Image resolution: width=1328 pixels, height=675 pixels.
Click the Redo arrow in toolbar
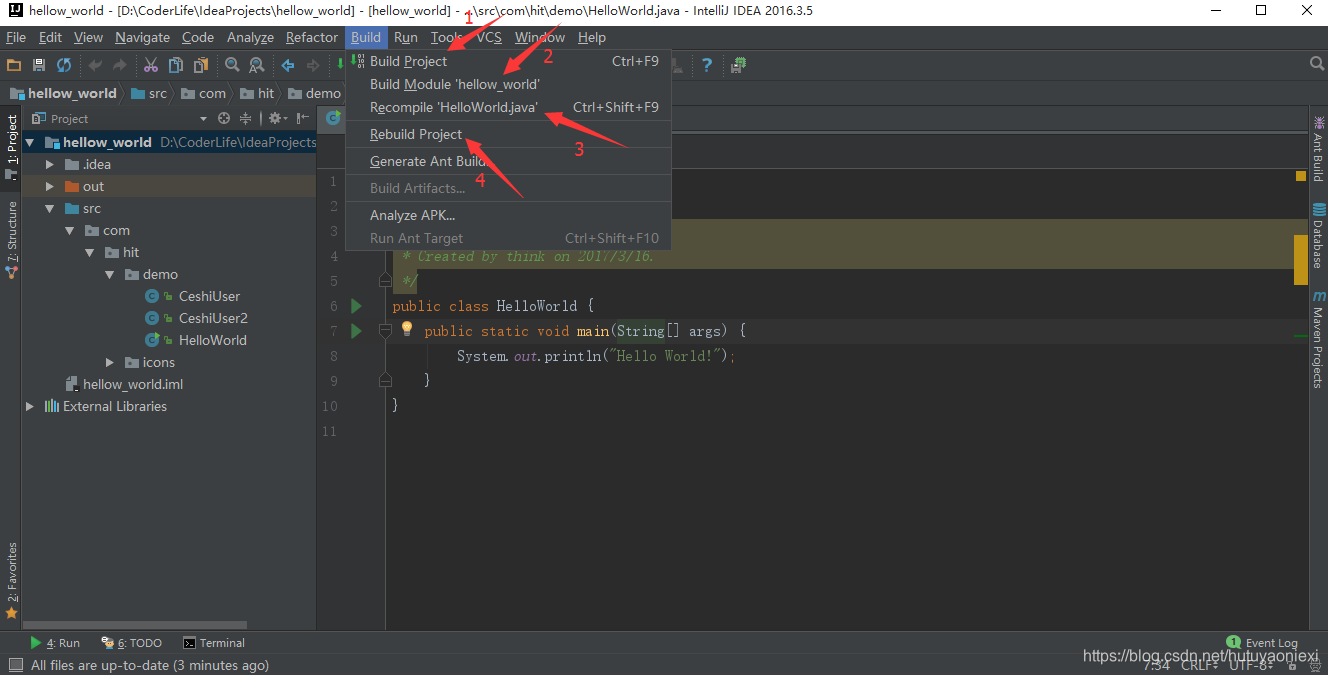(x=120, y=65)
